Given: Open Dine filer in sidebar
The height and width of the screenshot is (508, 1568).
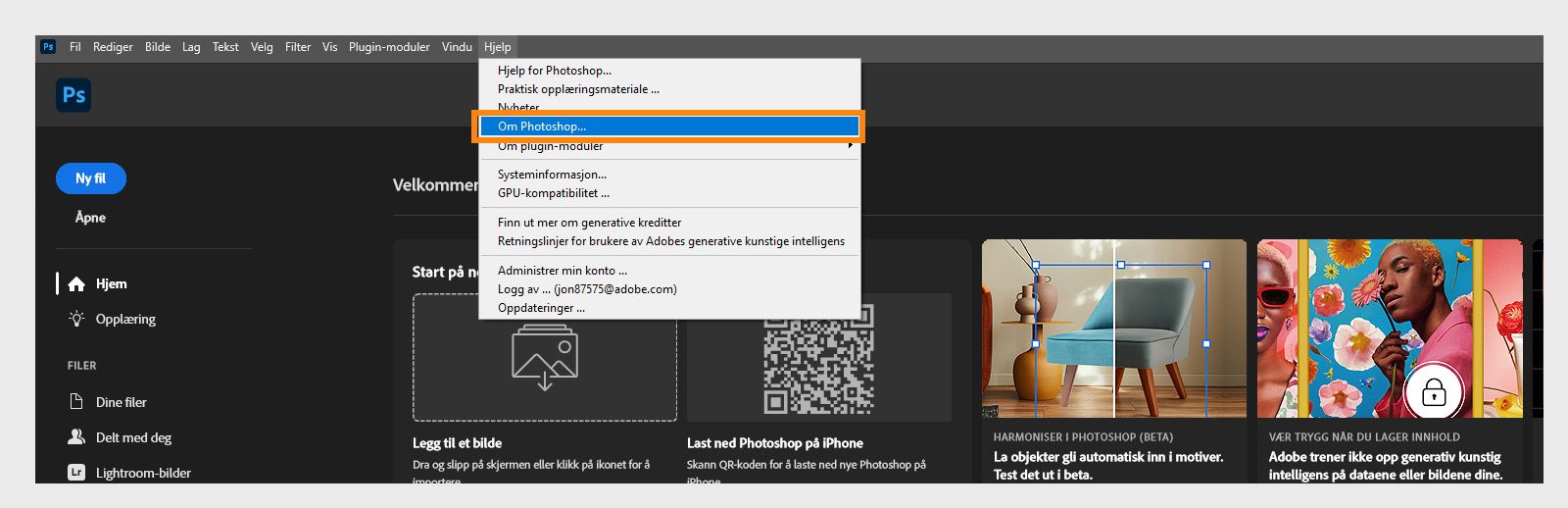Looking at the screenshot, I should pos(122,402).
